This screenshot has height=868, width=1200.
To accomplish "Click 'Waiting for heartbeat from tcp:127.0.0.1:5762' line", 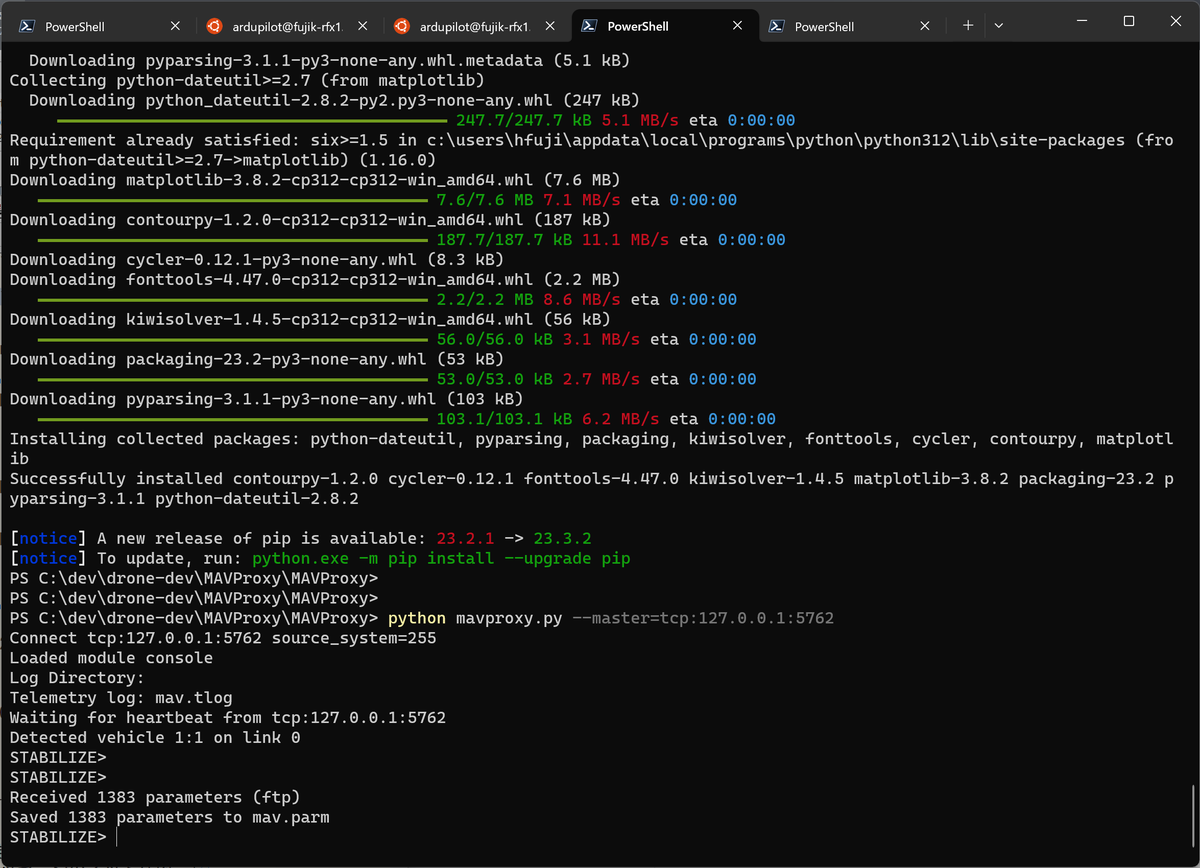I will tap(228, 718).
